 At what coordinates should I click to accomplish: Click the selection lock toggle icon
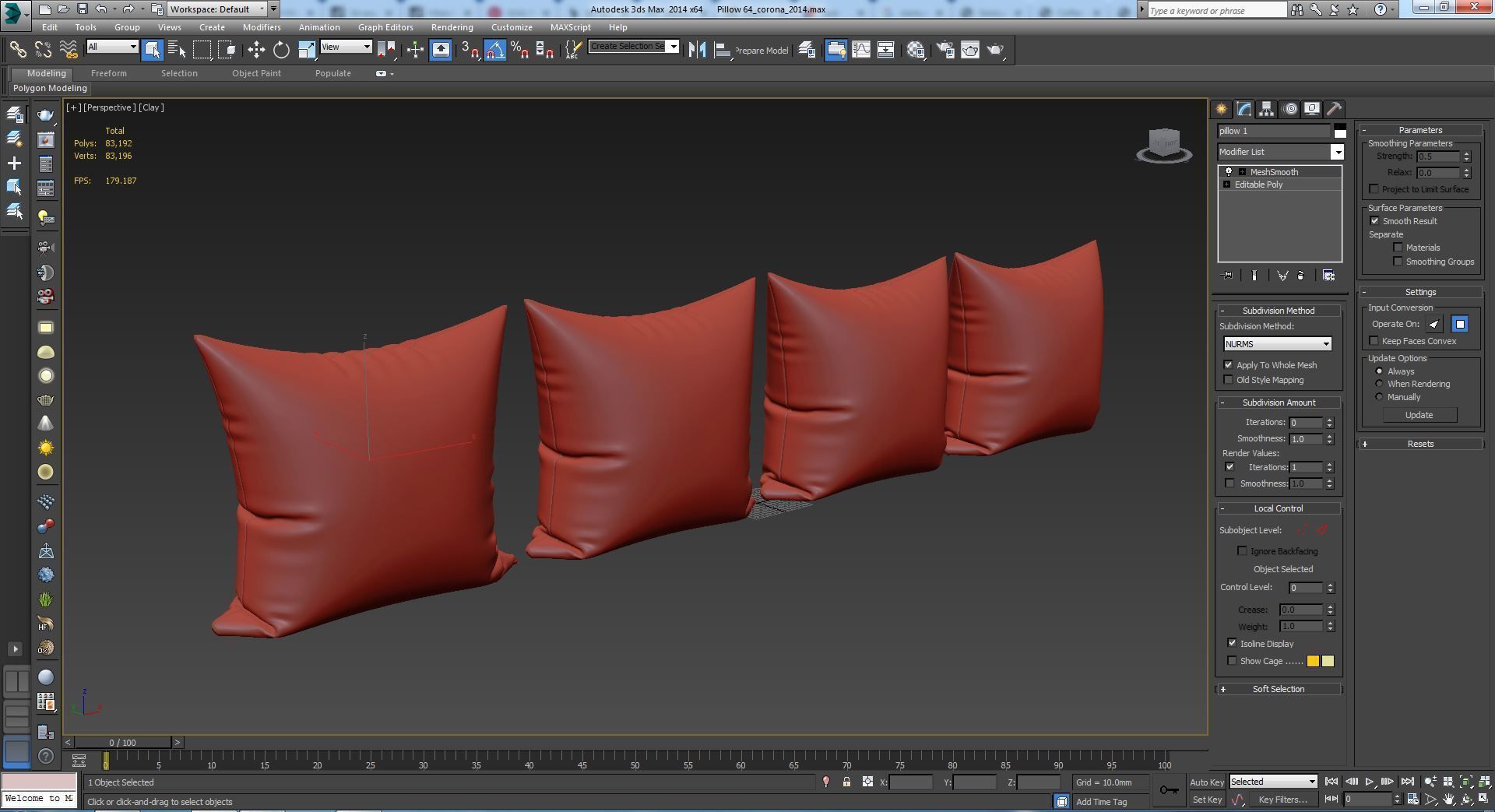pyautogui.click(x=846, y=782)
